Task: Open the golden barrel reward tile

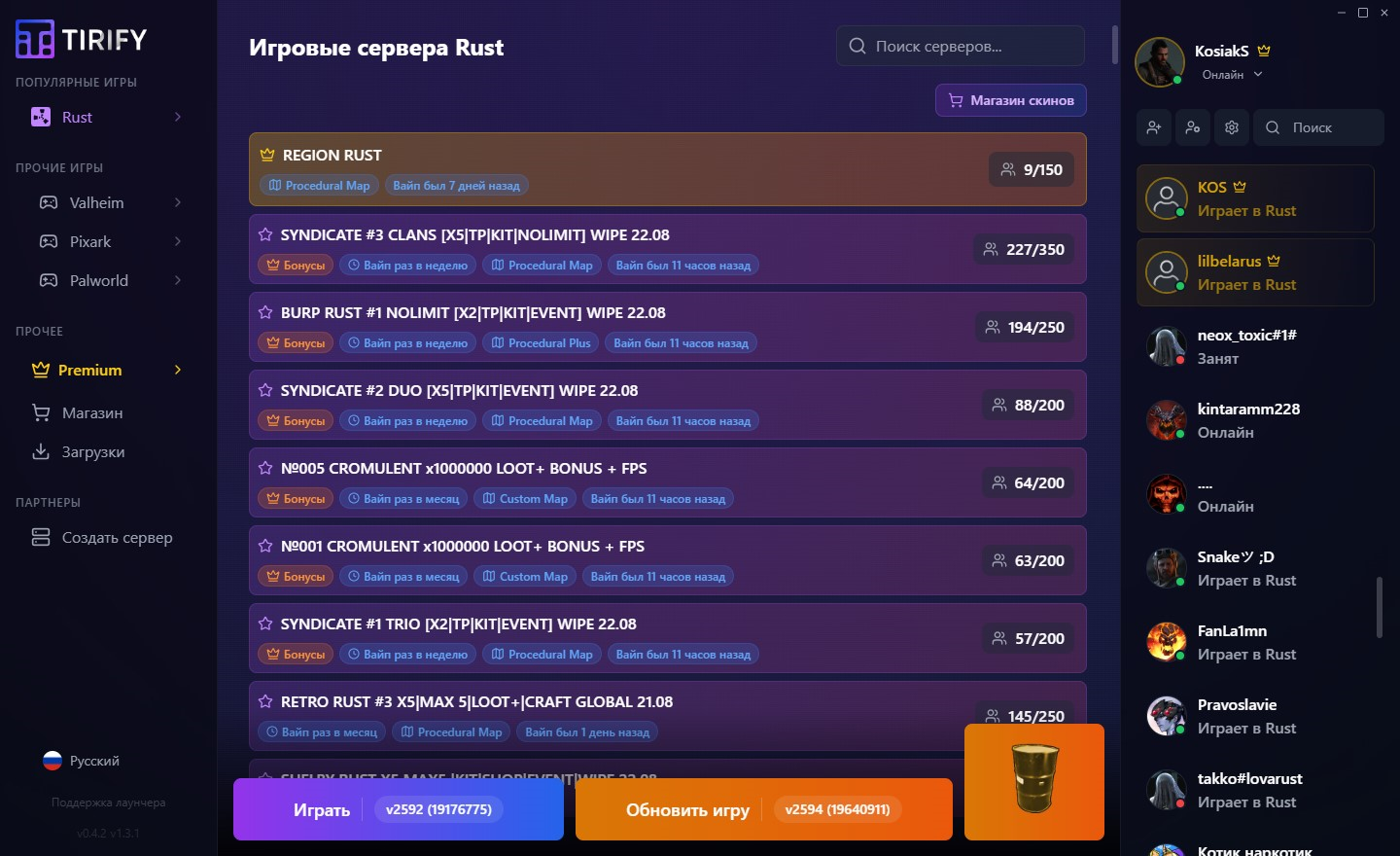Action: pos(1034,782)
